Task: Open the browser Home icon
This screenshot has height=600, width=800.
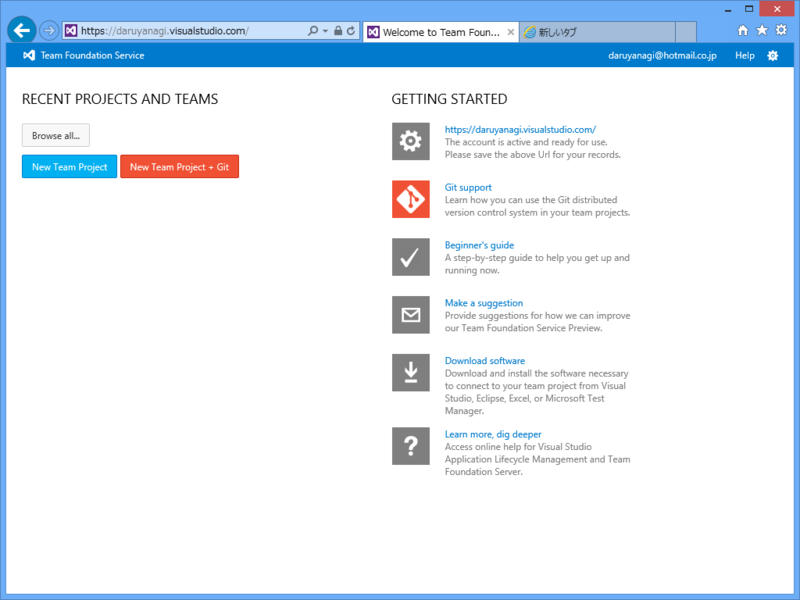Action: [743, 31]
